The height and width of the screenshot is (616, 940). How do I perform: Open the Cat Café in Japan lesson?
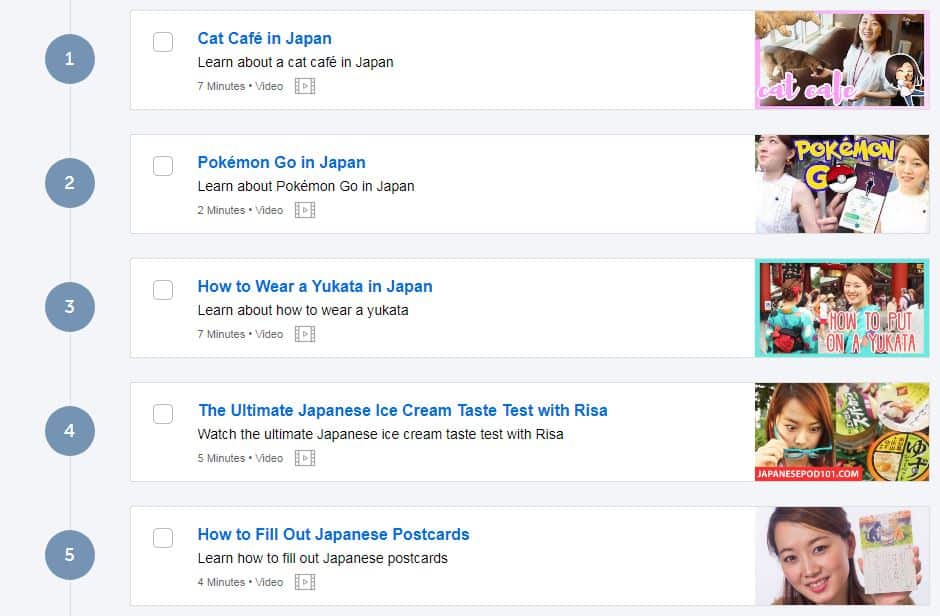[x=264, y=38]
